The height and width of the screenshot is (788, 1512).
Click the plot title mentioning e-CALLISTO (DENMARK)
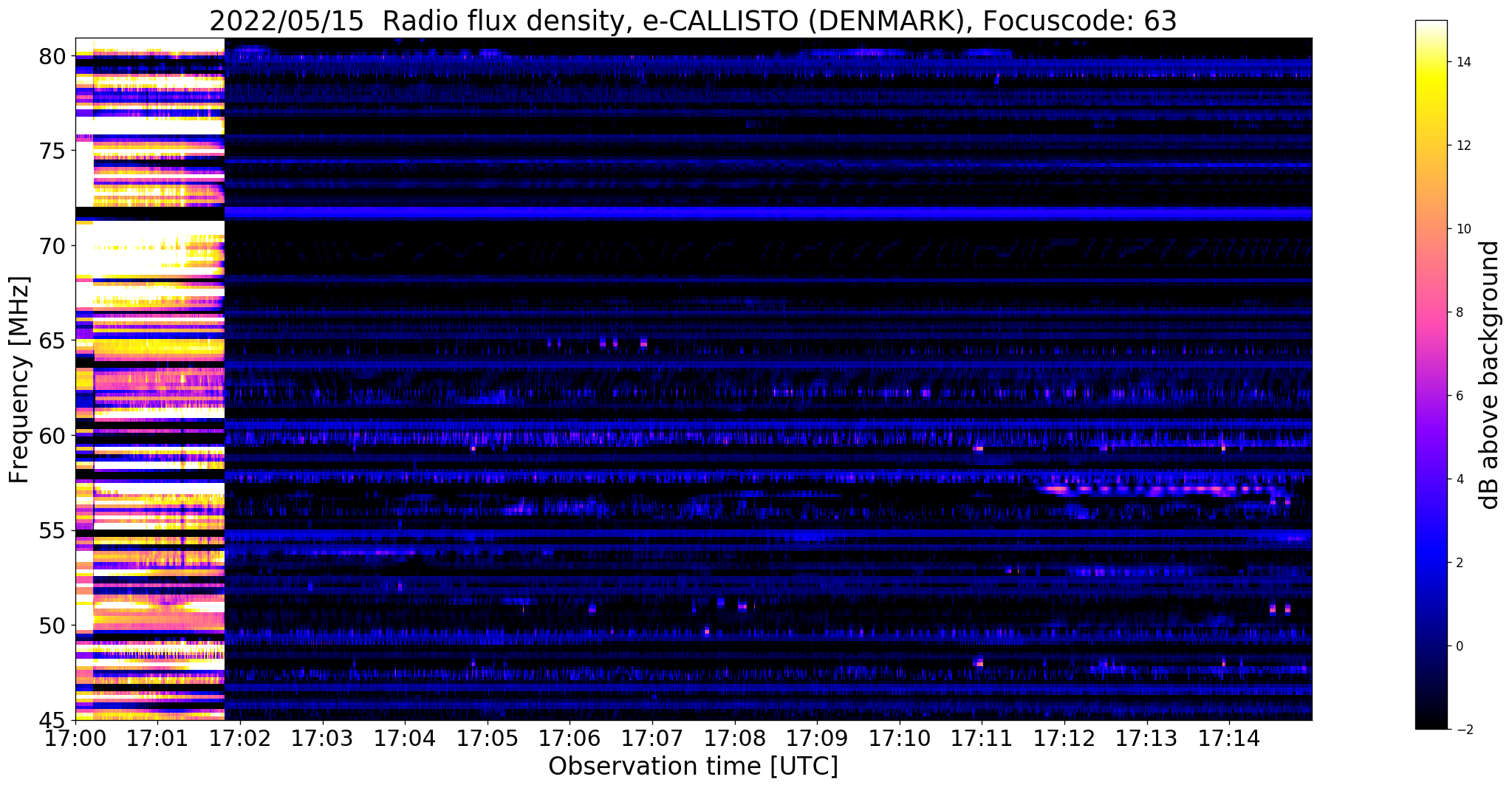tap(693, 21)
